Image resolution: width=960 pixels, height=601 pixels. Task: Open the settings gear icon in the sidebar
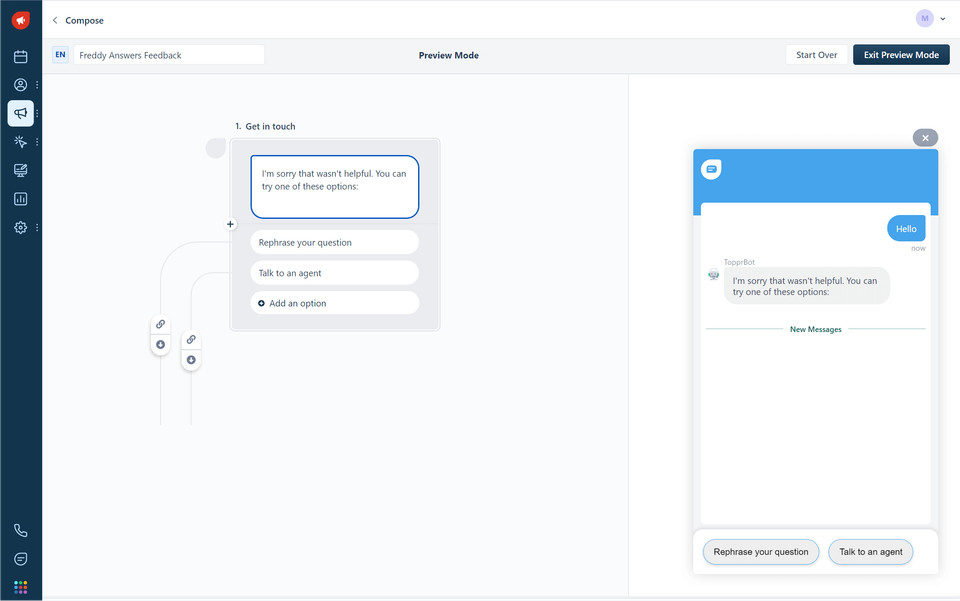coord(20,228)
